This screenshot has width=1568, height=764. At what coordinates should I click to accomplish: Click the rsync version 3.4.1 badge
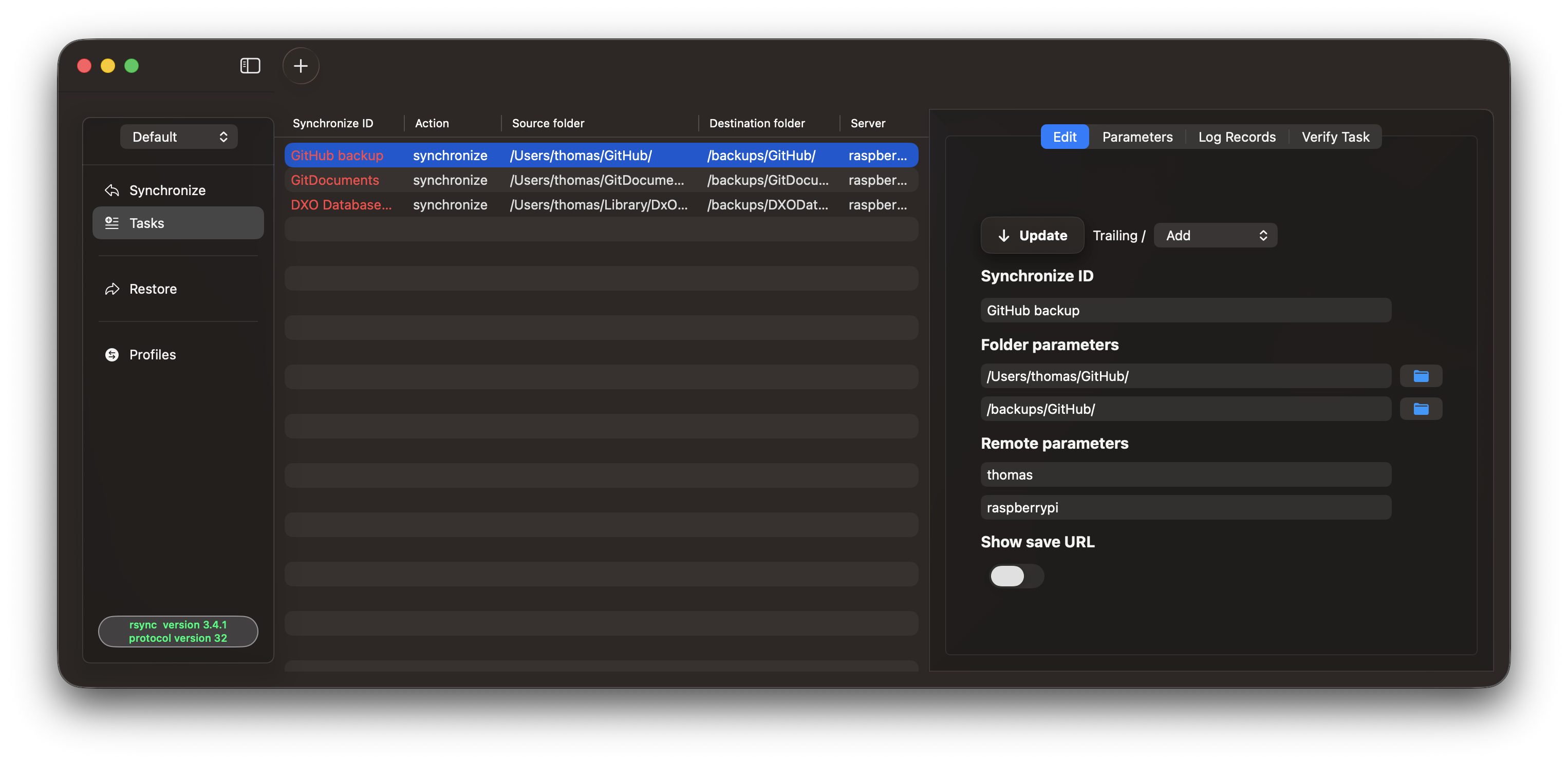tap(178, 632)
